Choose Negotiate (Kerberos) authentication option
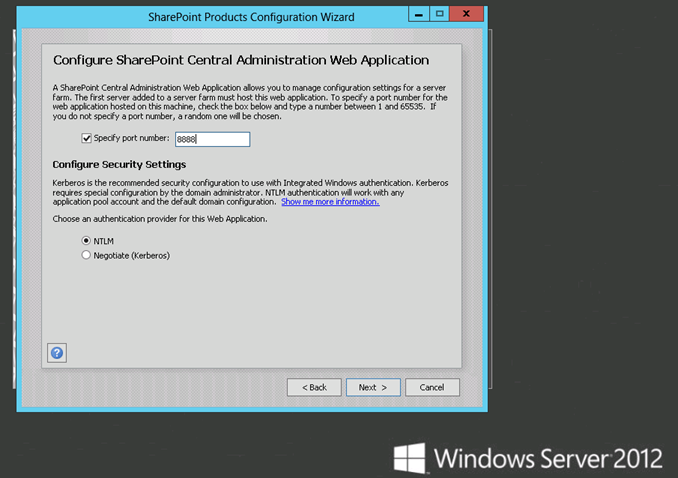This screenshot has height=478, width=678. pyautogui.click(x=86, y=255)
